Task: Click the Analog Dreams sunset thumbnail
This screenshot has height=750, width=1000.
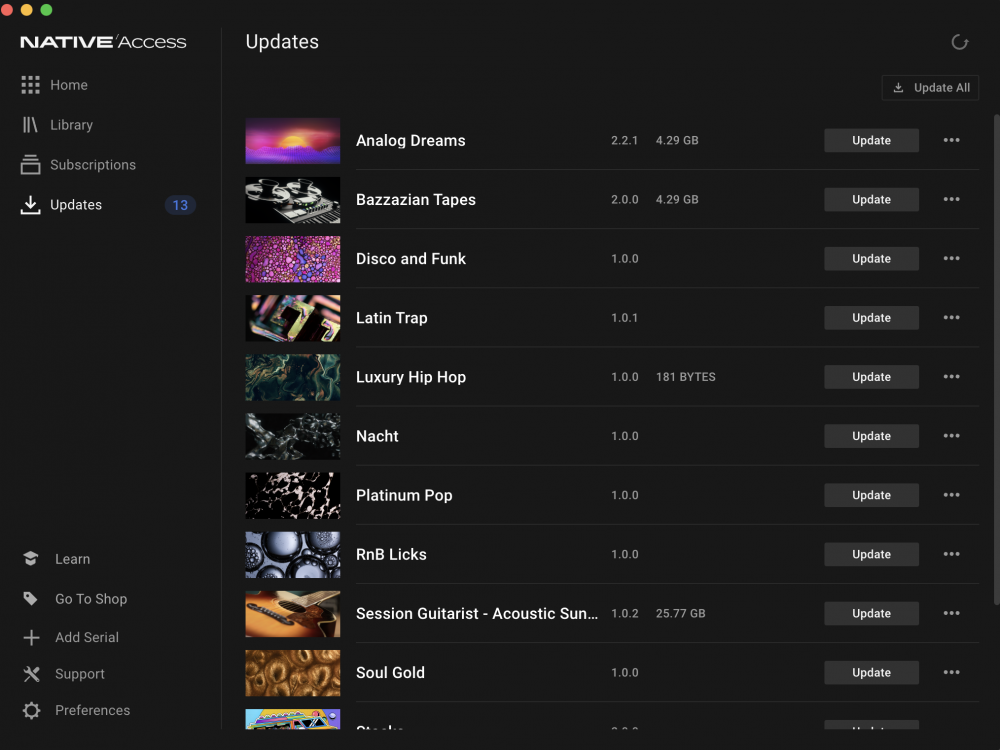Action: coord(293,140)
